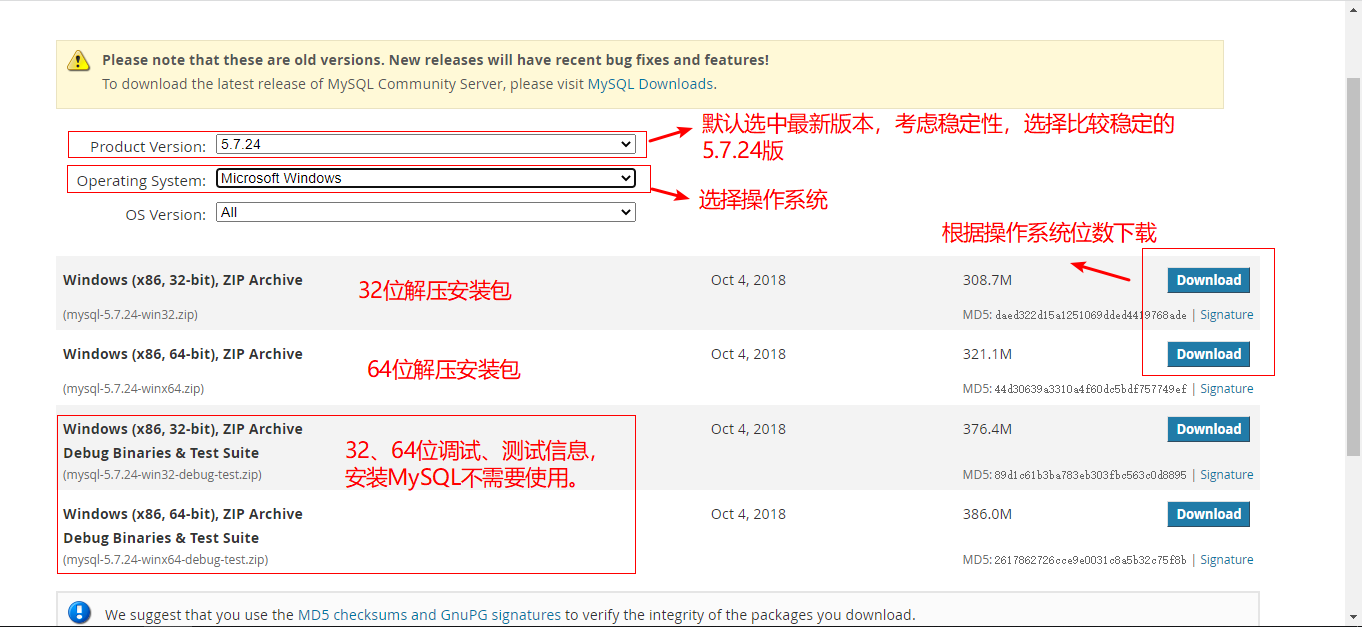Download the 32-bit Debug Binaries & Test Suite

[x=1208, y=429]
